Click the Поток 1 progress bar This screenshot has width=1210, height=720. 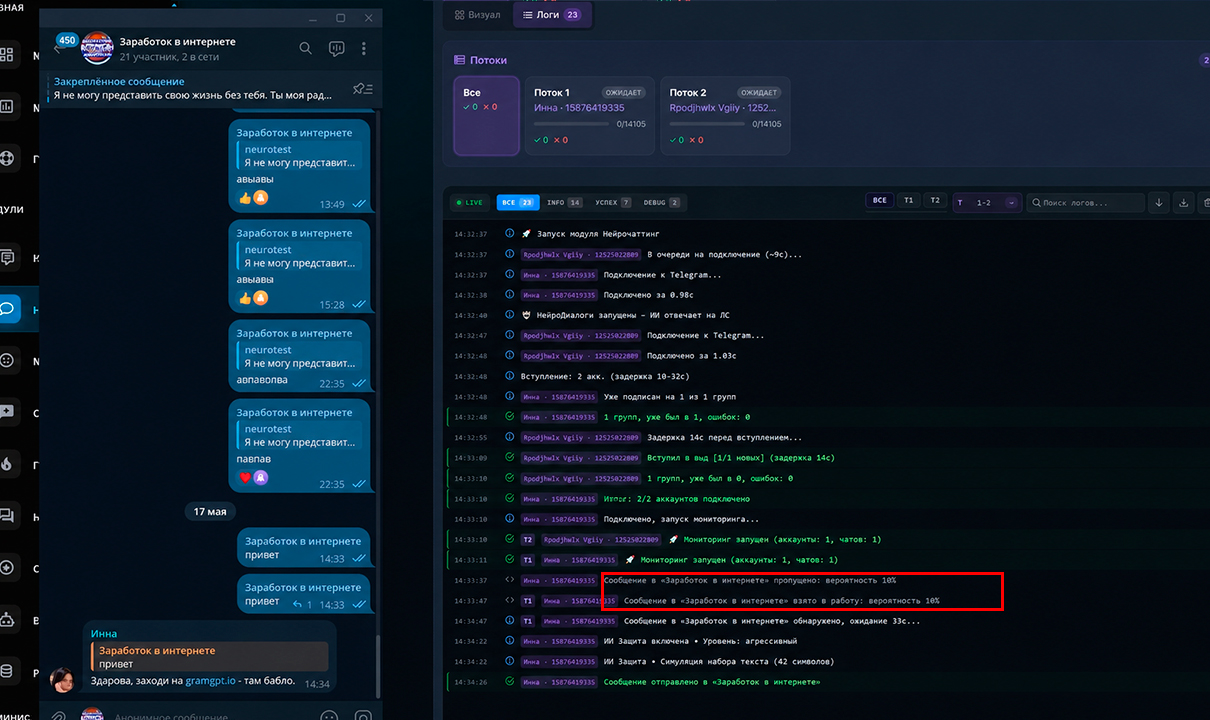[571, 124]
